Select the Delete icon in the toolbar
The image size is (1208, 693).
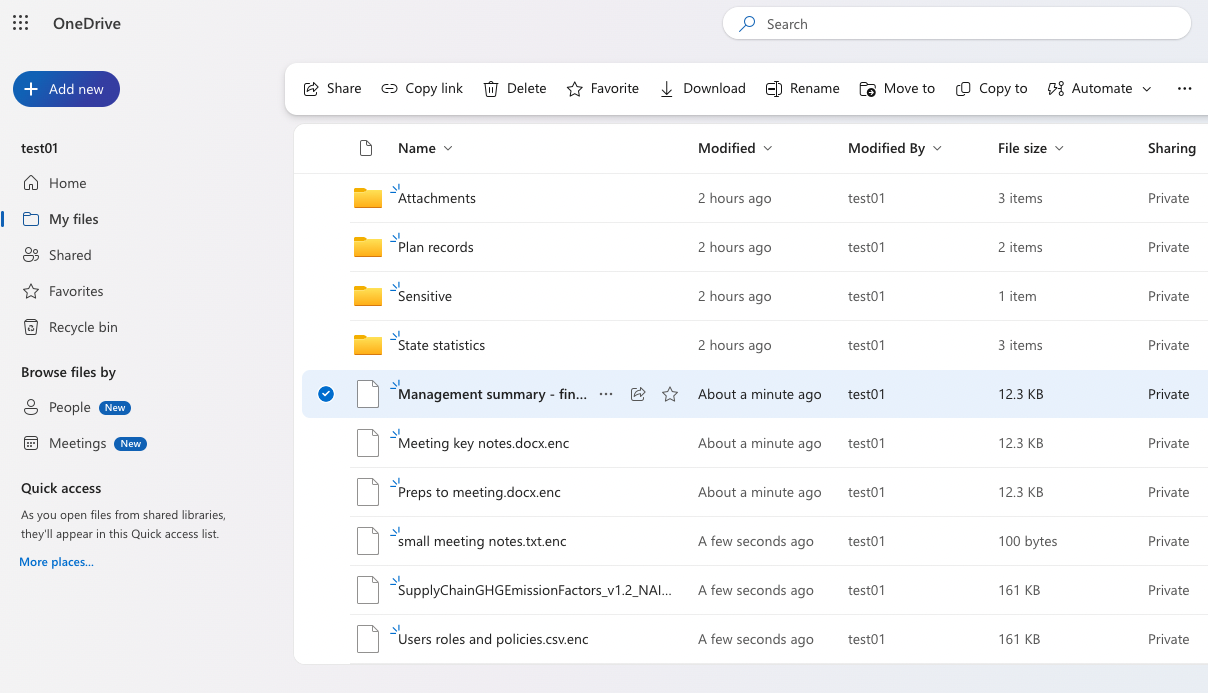tap(514, 88)
